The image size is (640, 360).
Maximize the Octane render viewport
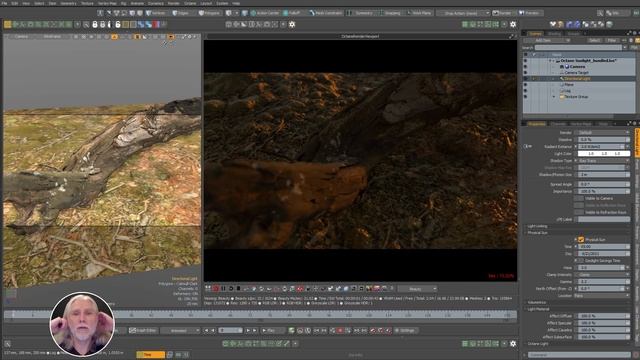pos(511,36)
